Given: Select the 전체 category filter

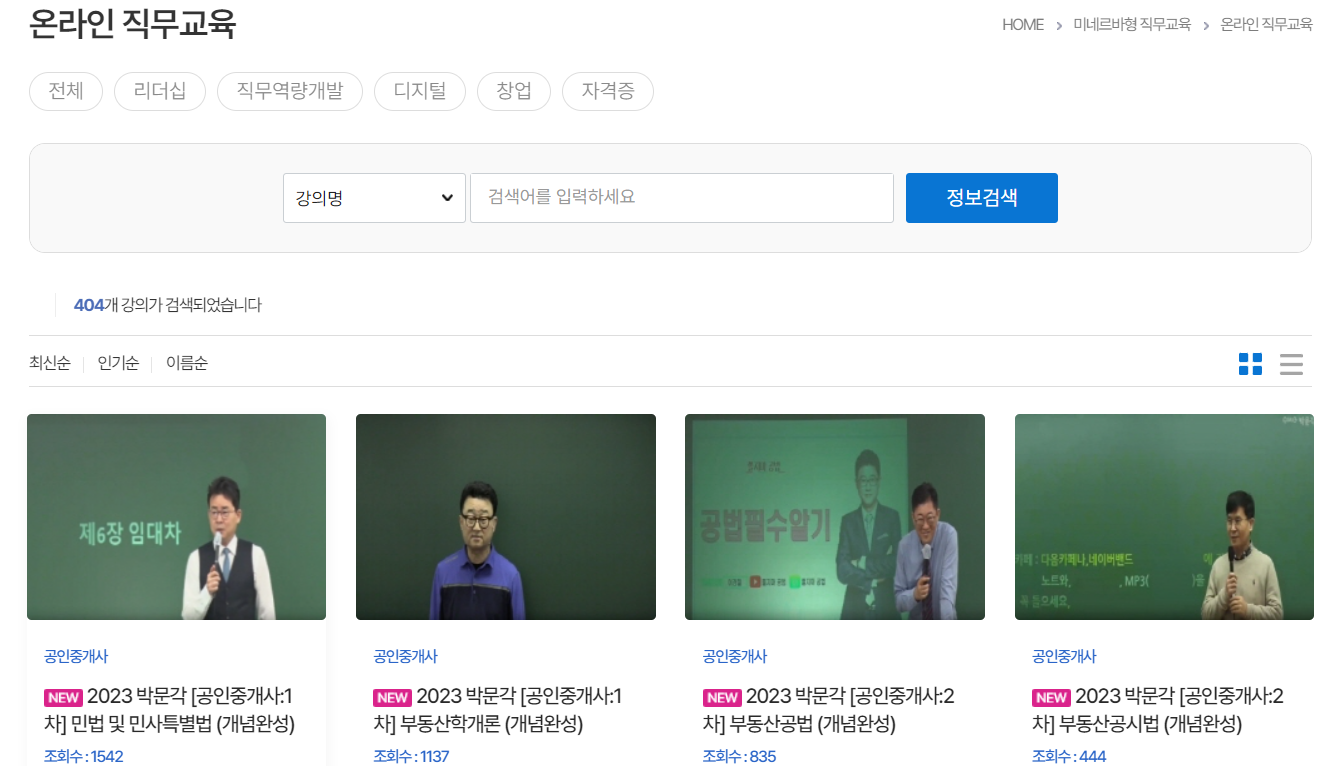Looking at the screenshot, I should point(66,91).
